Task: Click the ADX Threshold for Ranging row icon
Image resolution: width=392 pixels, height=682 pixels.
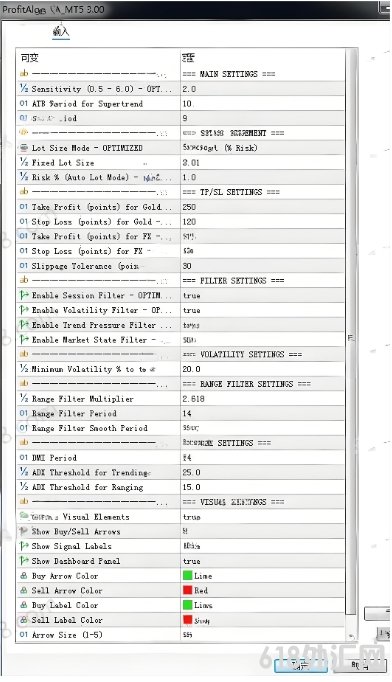Action: click(24, 487)
